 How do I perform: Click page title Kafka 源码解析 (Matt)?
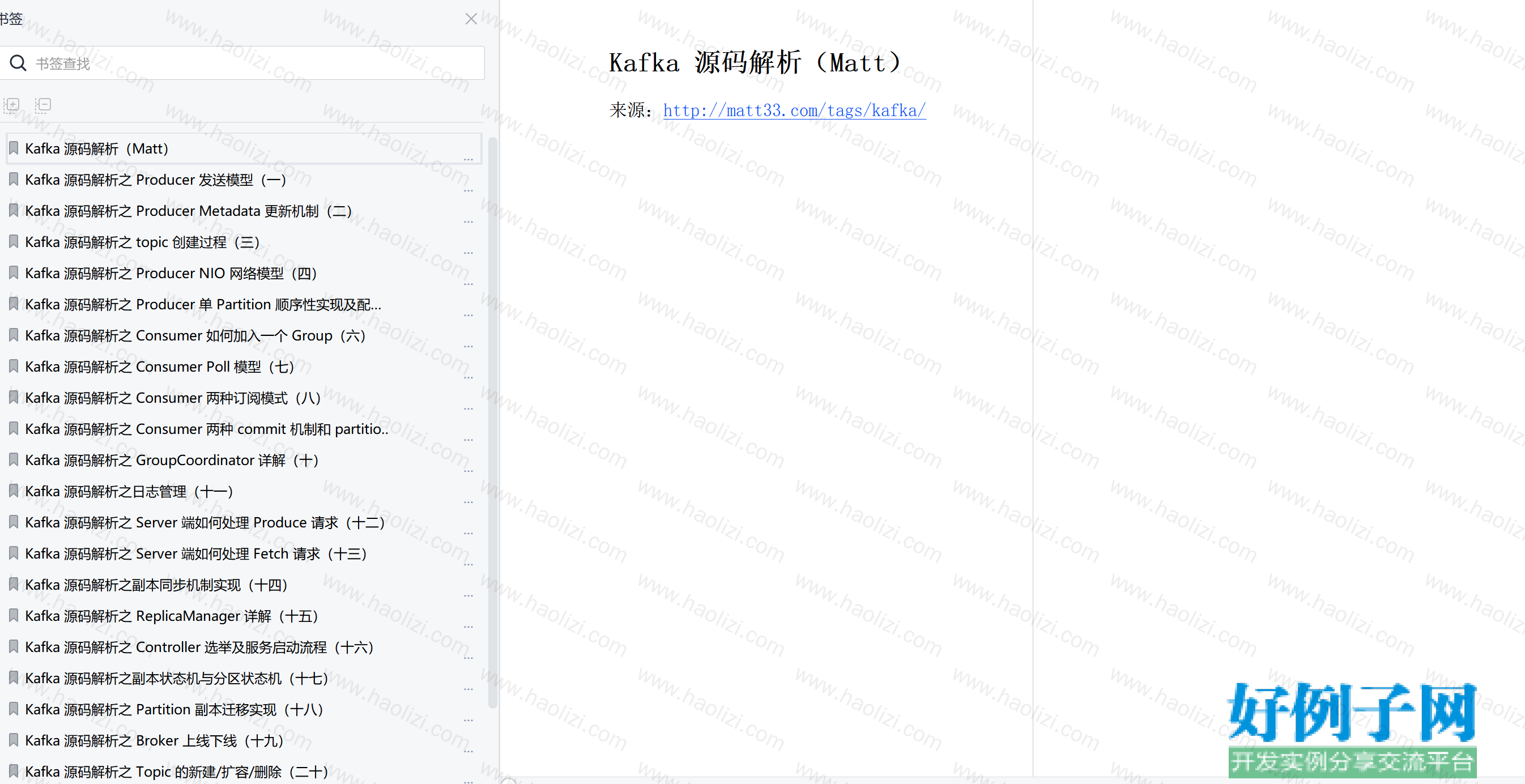tap(756, 63)
